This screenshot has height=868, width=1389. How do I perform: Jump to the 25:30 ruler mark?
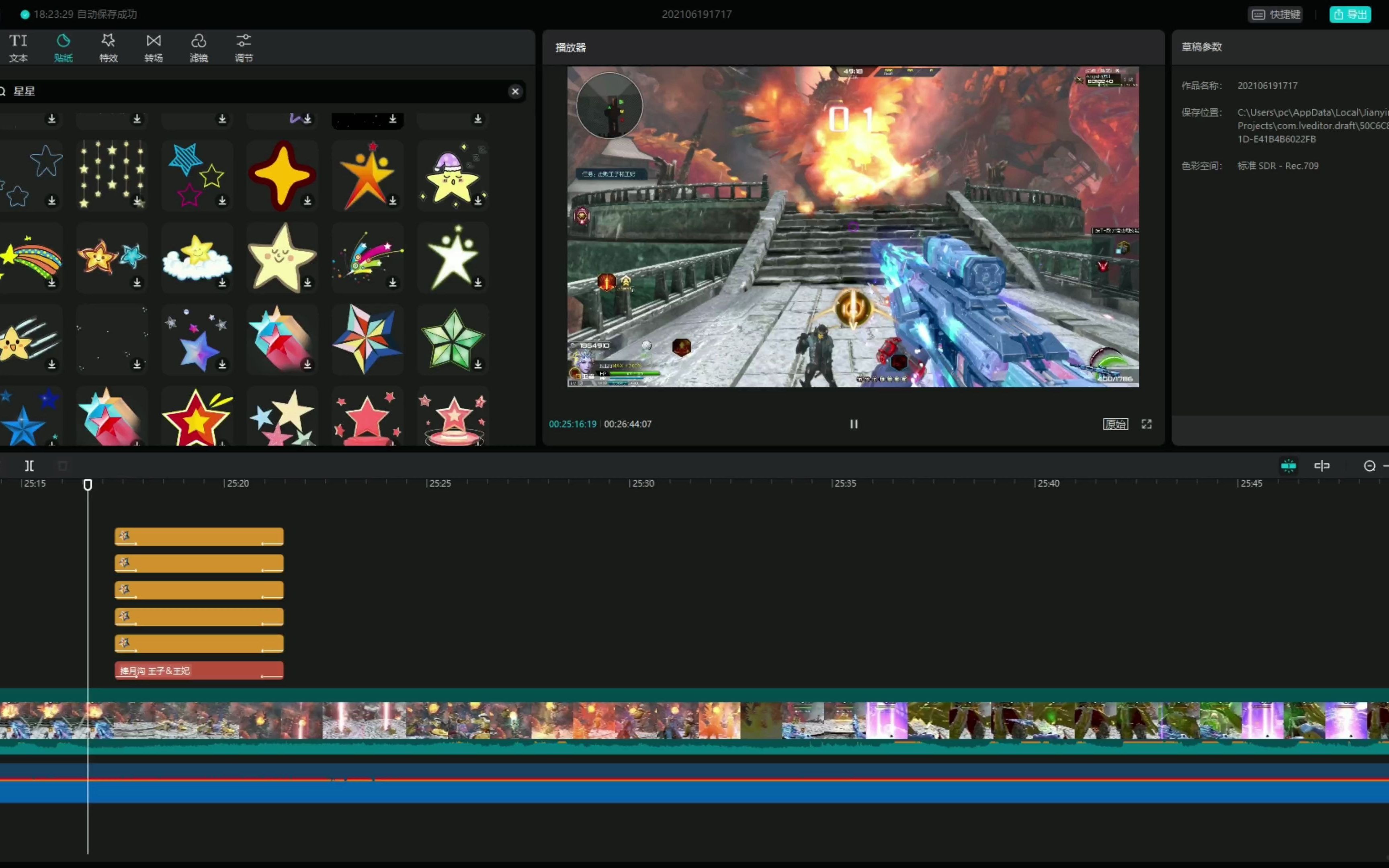tap(642, 483)
